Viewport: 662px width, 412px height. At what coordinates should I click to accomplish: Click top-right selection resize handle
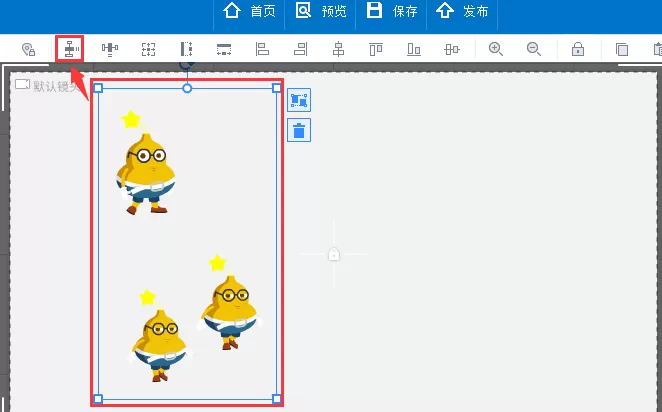pos(277,88)
